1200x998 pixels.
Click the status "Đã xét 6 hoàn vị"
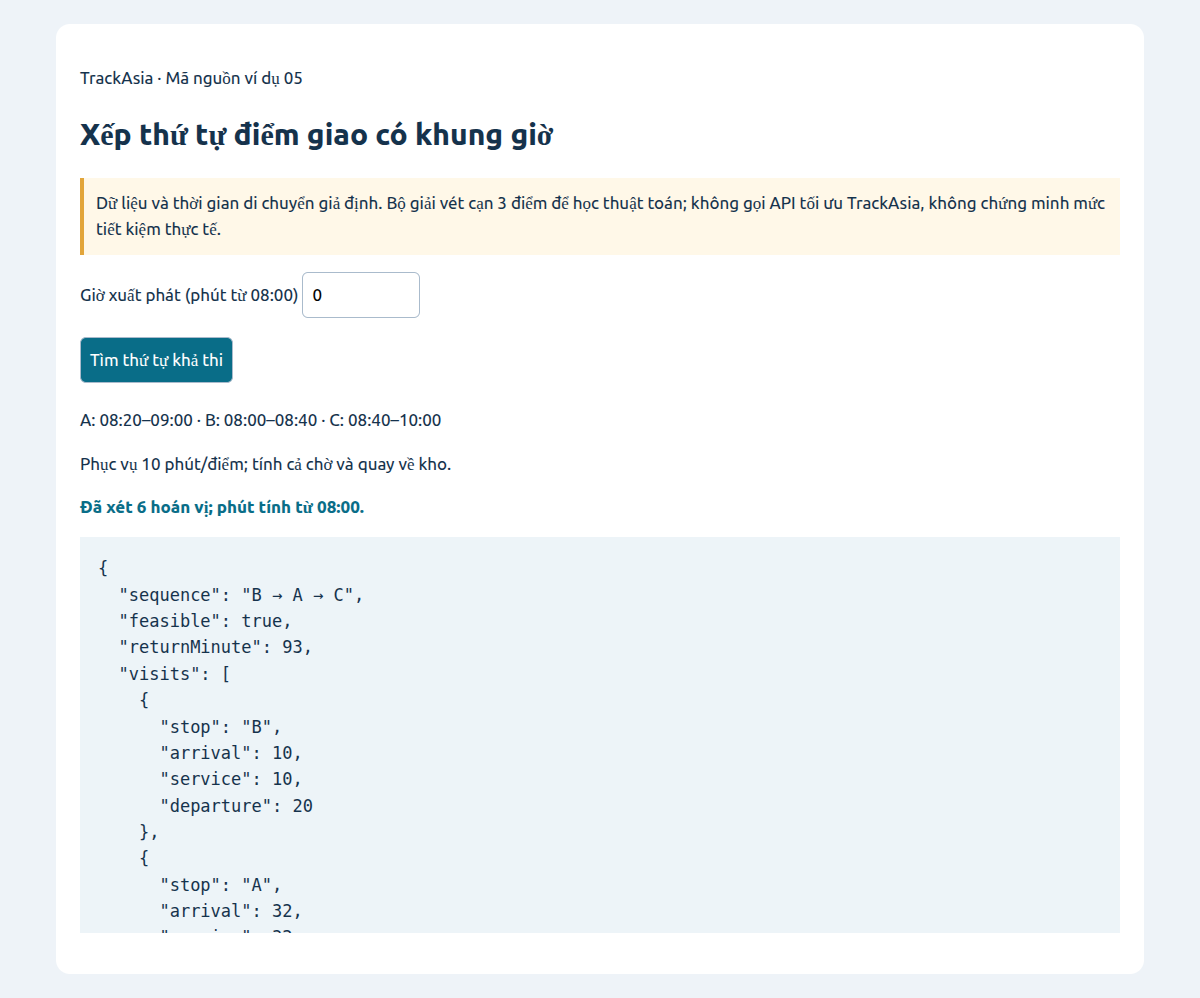click(222, 507)
